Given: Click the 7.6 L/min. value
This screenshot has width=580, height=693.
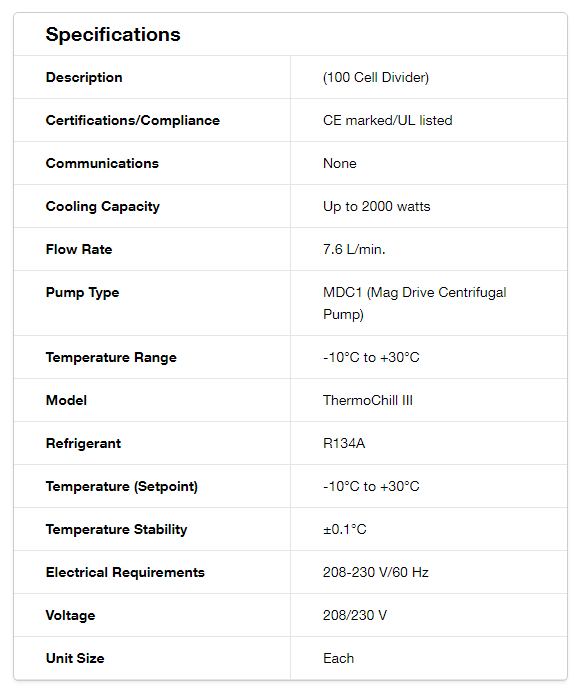Looking at the screenshot, I should (x=354, y=249).
